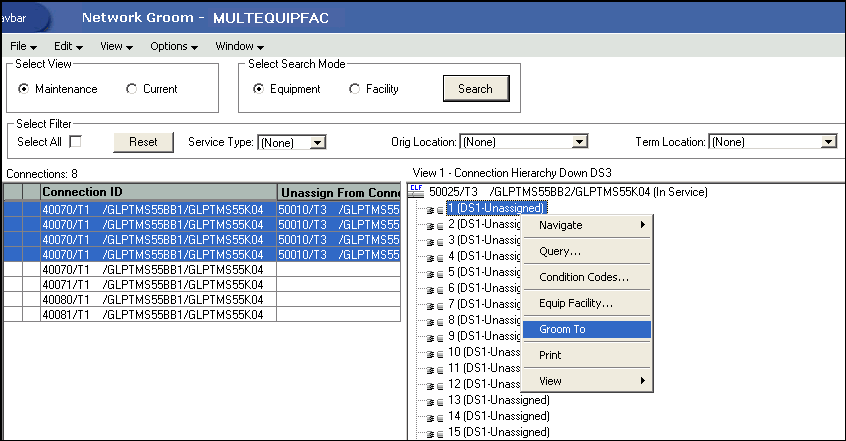Click the DS1 icon for channel 1

[435, 210]
